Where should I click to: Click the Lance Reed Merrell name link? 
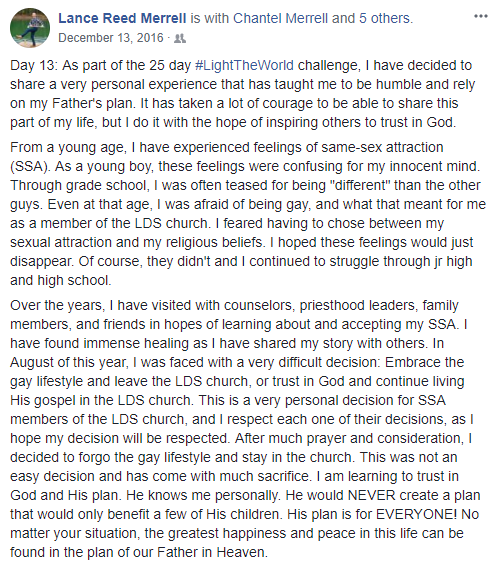tap(122, 18)
